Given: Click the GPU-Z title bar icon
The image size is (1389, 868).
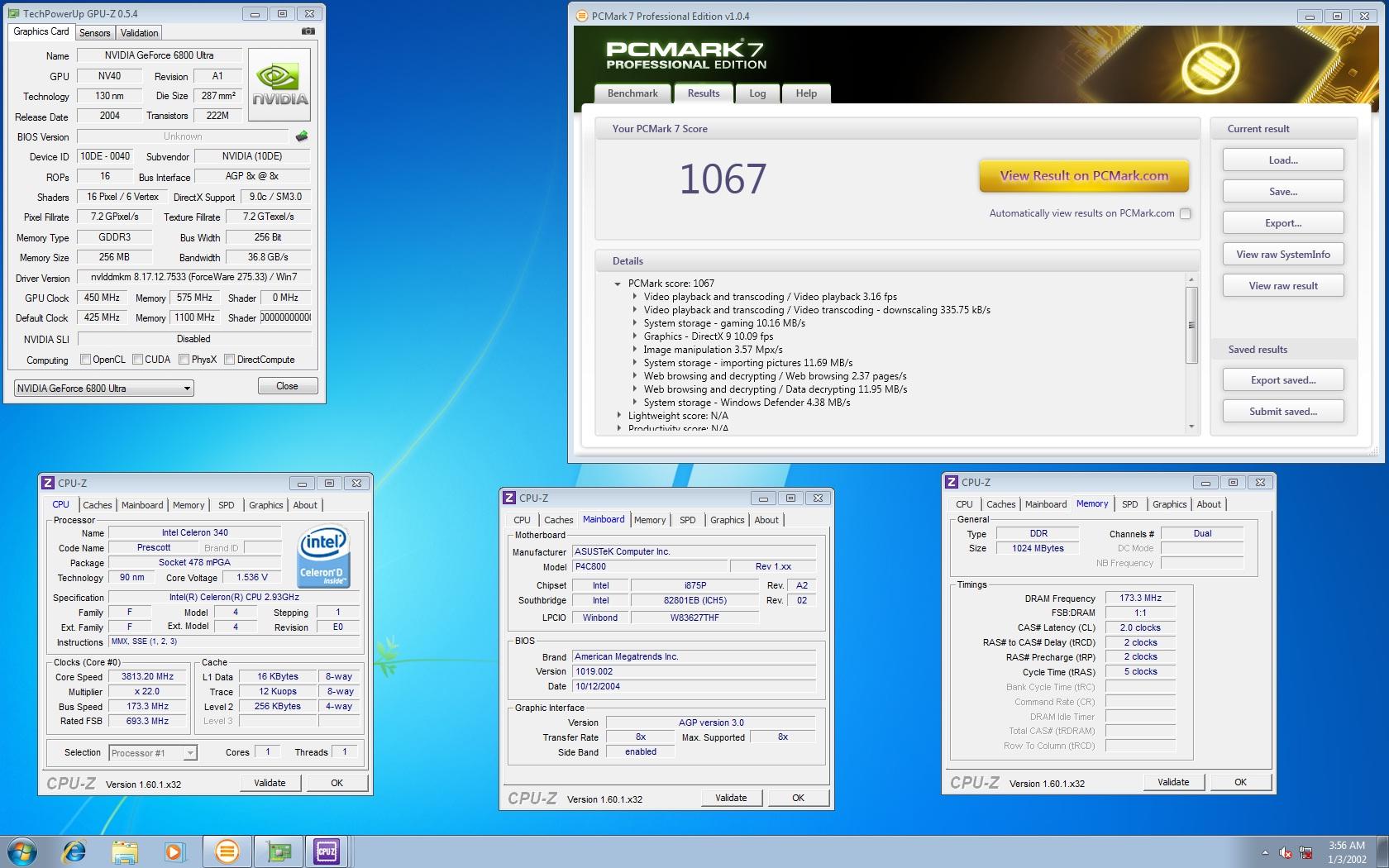Looking at the screenshot, I should click(x=14, y=13).
